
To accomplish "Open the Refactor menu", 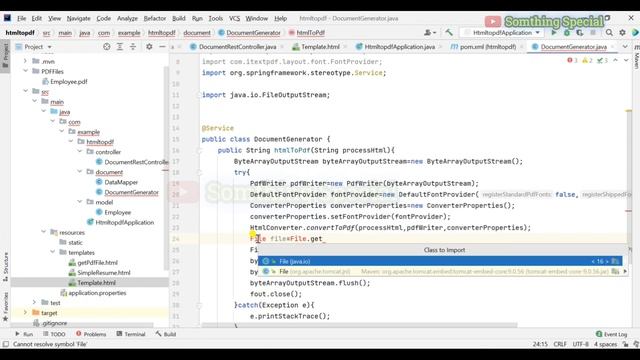I will (155, 18).
